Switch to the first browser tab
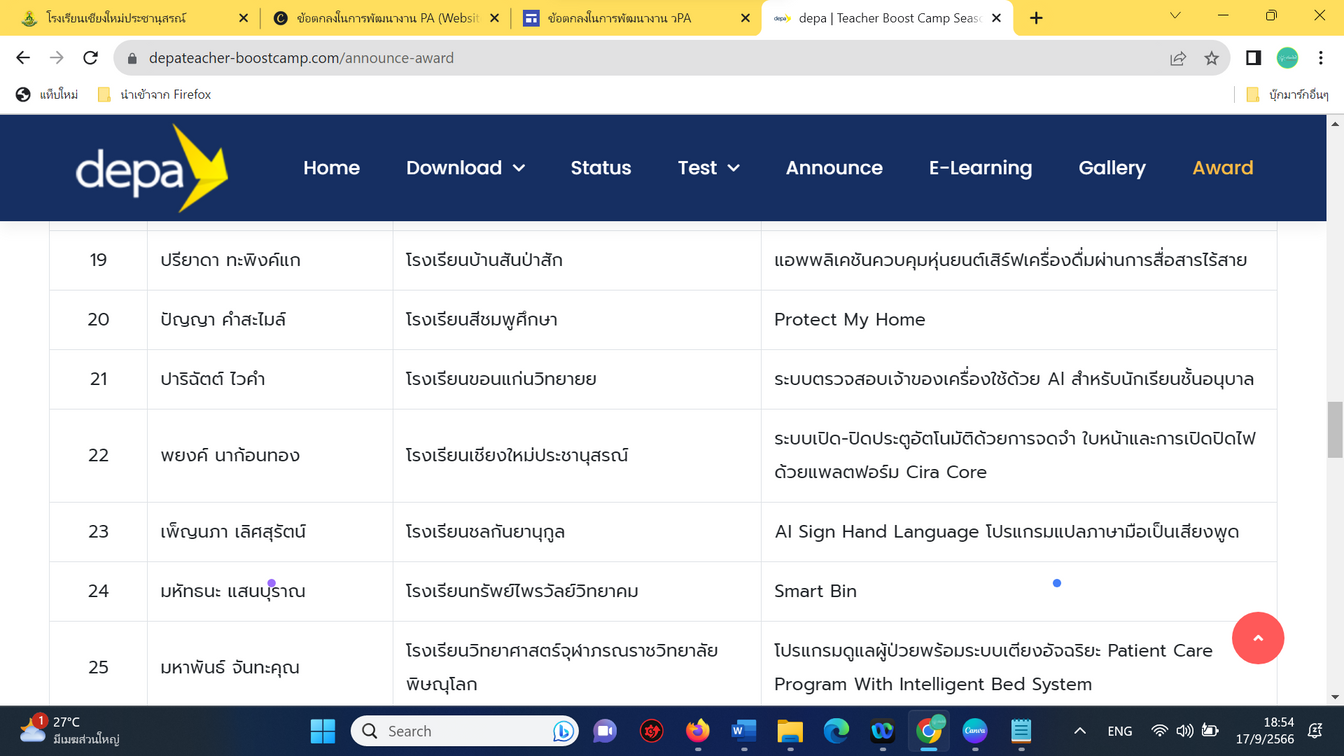Screen dimensions: 1344x756 (x=130, y=18)
